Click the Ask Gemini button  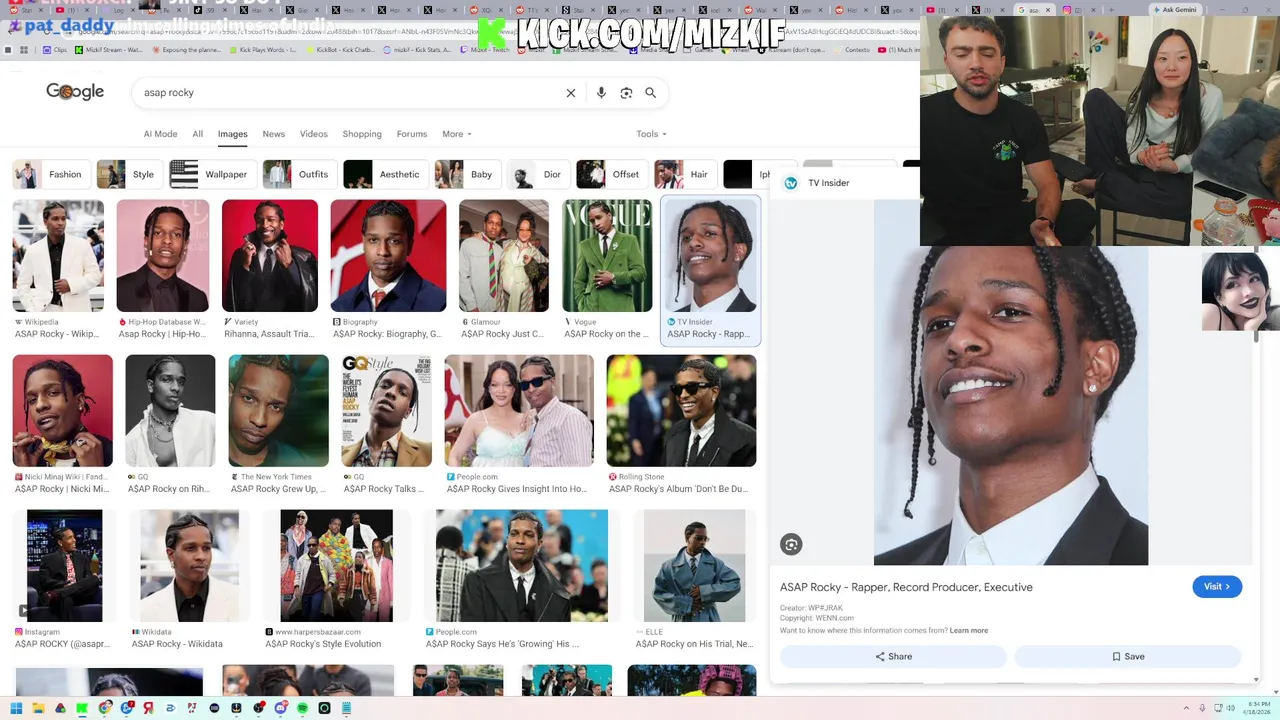pos(1174,9)
